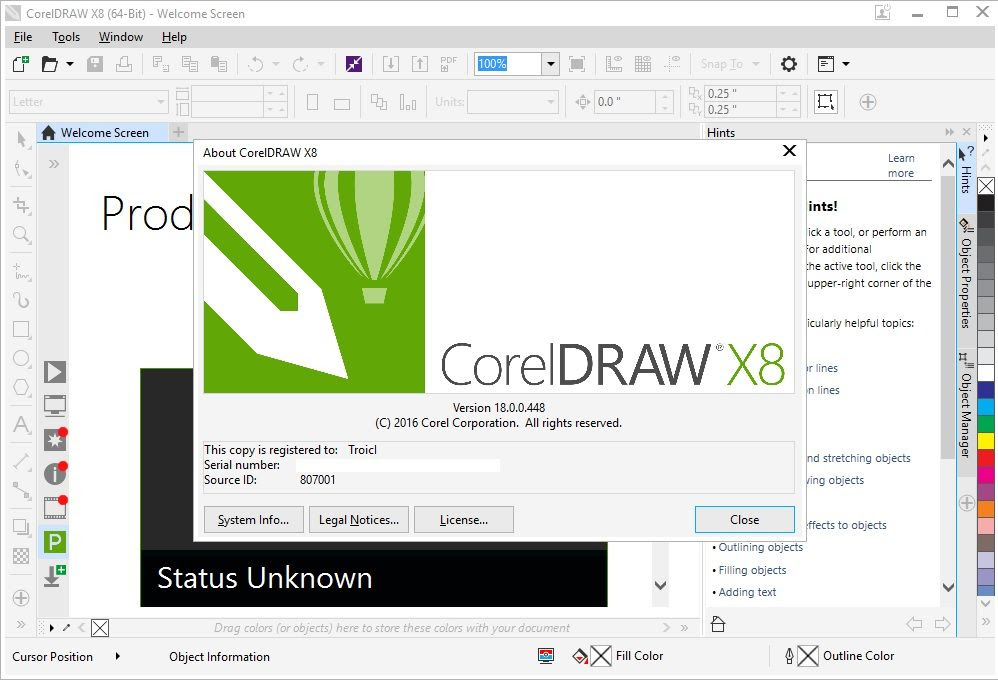Click the Export icon
998x680 pixels.
coord(420,64)
